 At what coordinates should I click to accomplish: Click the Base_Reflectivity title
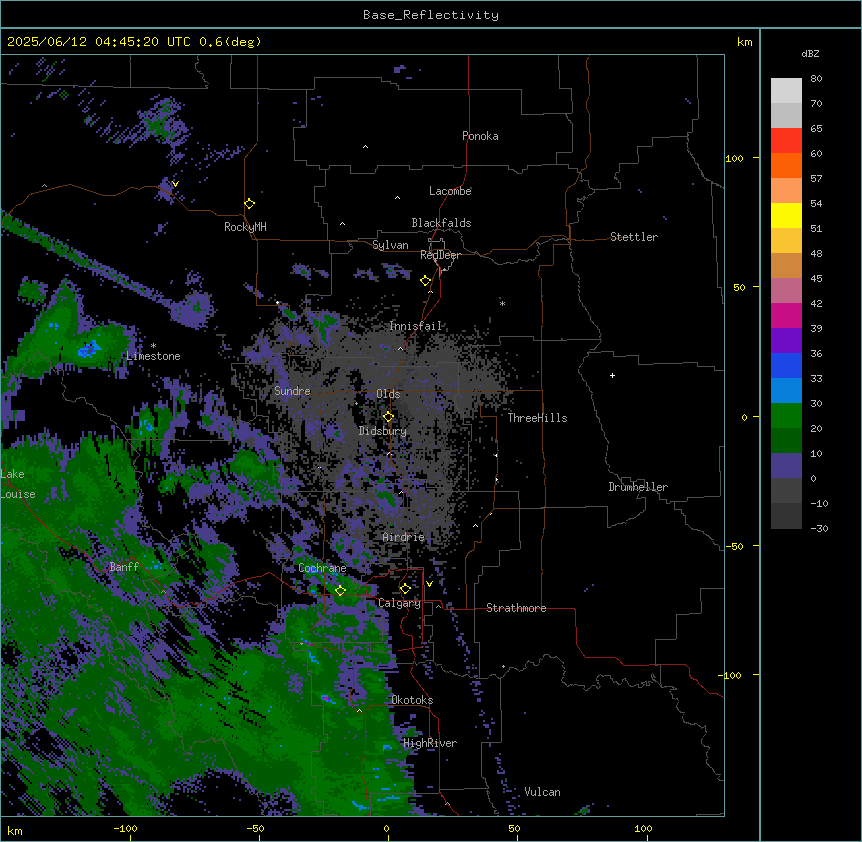pyautogui.click(x=431, y=15)
